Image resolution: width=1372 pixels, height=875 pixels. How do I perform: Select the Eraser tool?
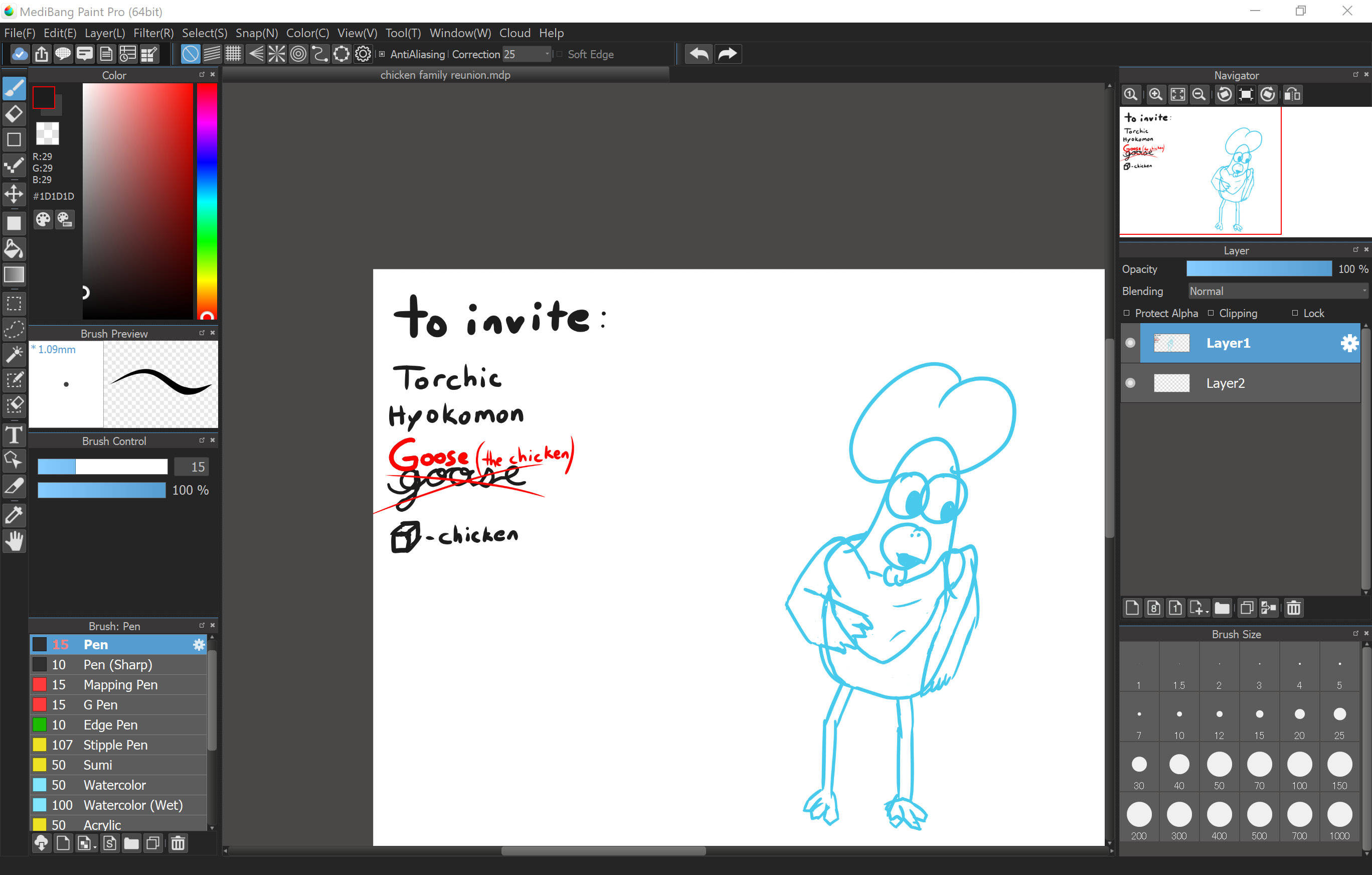tap(14, 114)
